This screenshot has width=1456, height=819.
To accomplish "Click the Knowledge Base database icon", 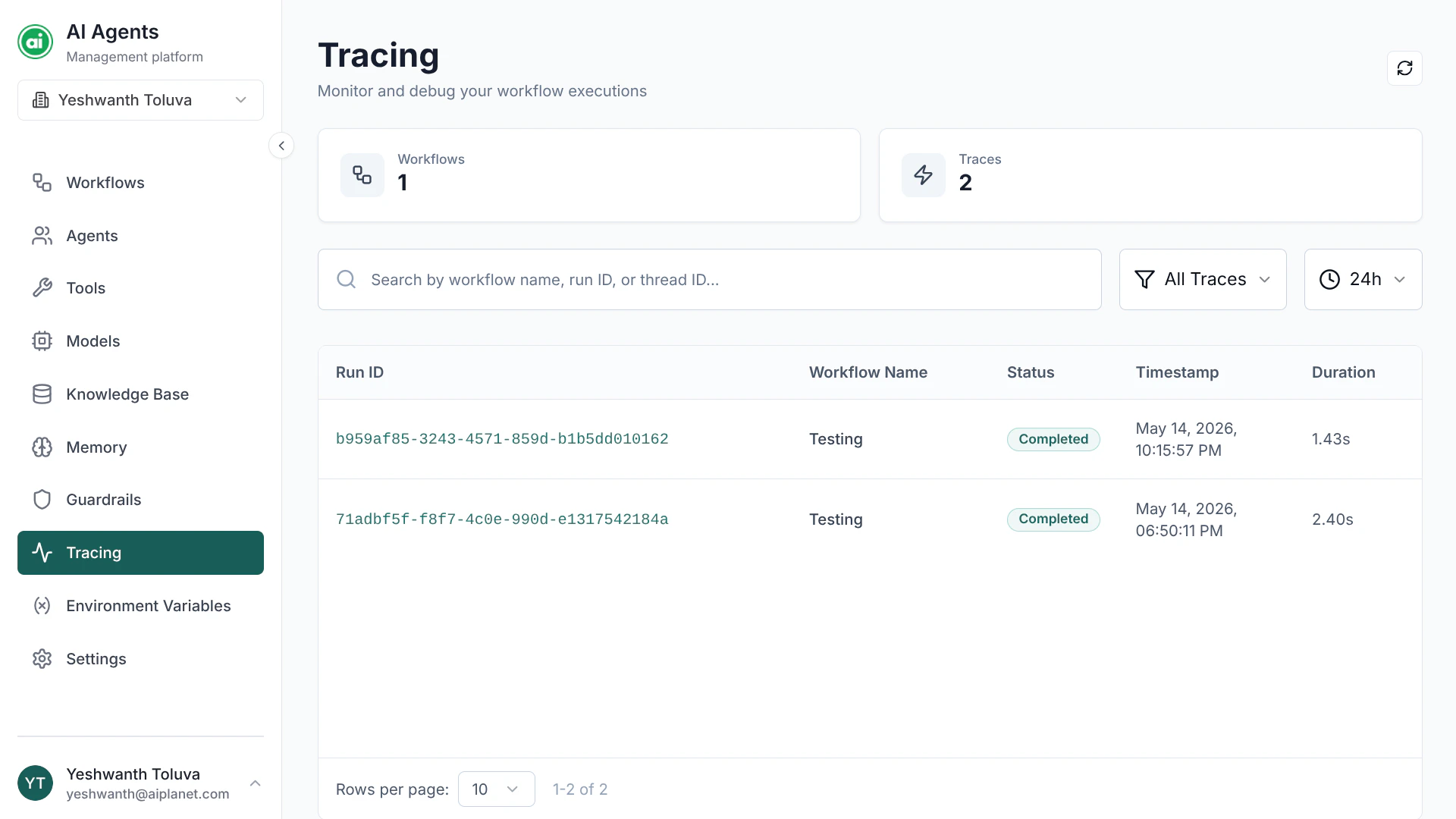I will pyautogui.click(x=42, y=394).
